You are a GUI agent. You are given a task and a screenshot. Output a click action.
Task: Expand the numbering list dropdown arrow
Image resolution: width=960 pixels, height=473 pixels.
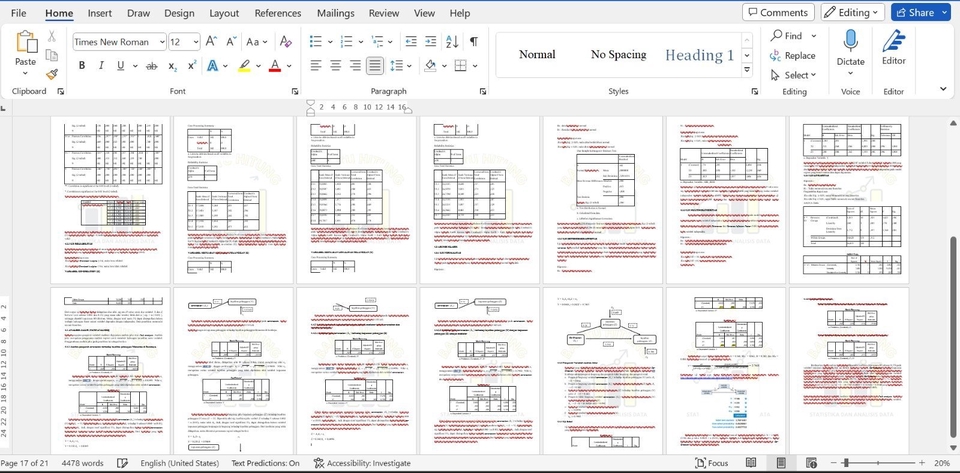click(361, 42)
